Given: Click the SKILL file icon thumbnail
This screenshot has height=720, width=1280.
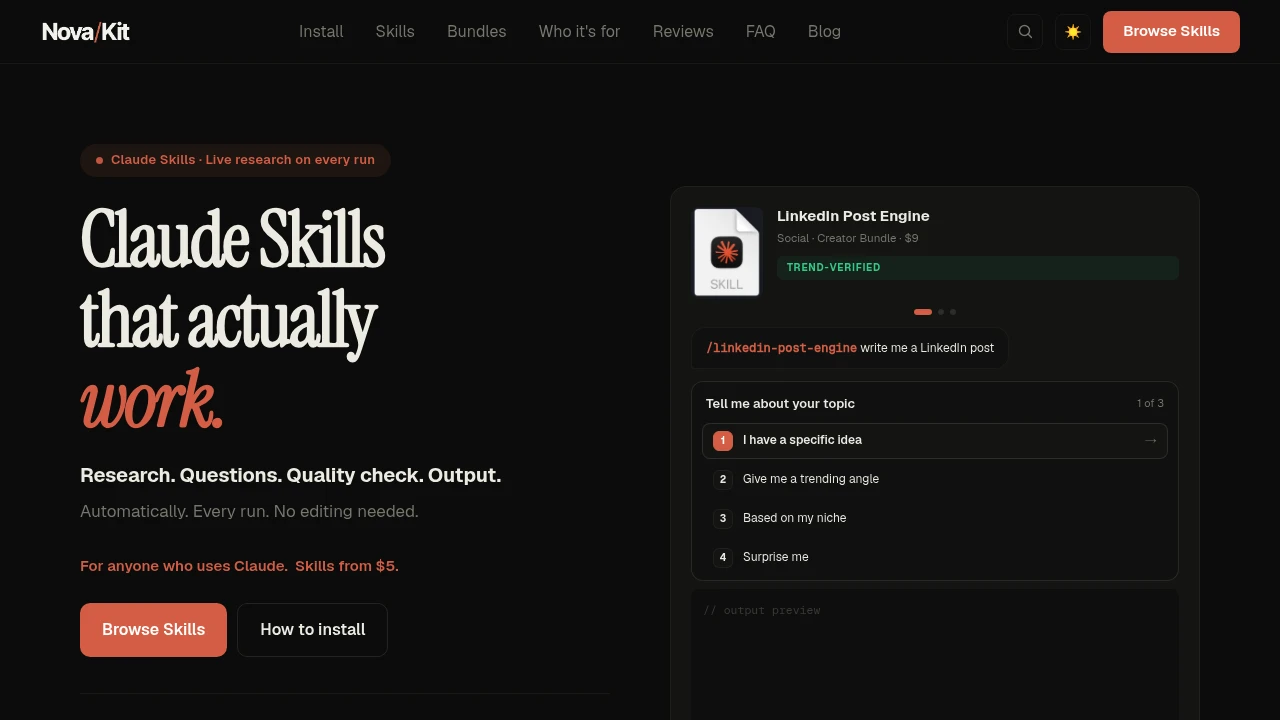Looking at the screenshot, I should pyautogui.click(x=727, y=252).
